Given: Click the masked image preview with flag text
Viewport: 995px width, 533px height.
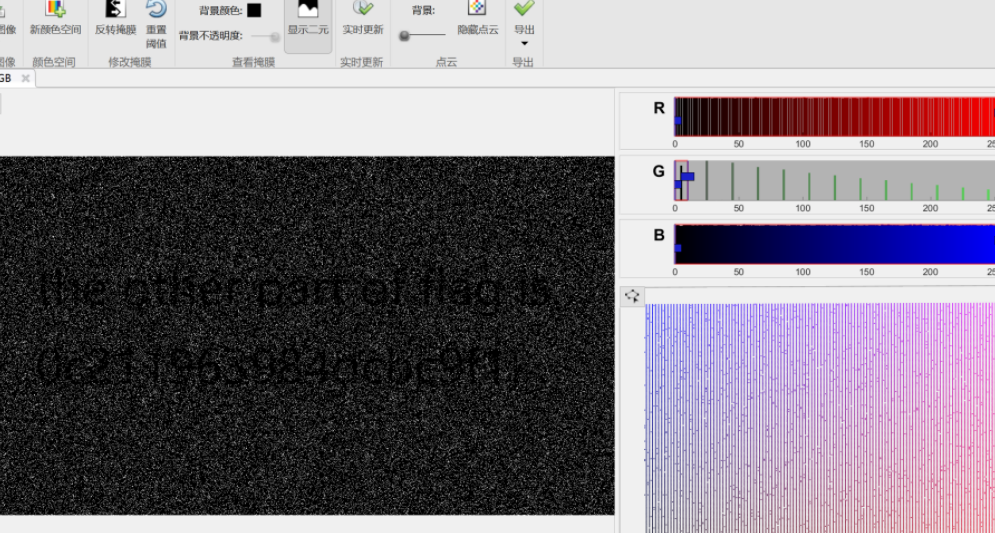Looking at the screenshot, I should tap(300, 335).
